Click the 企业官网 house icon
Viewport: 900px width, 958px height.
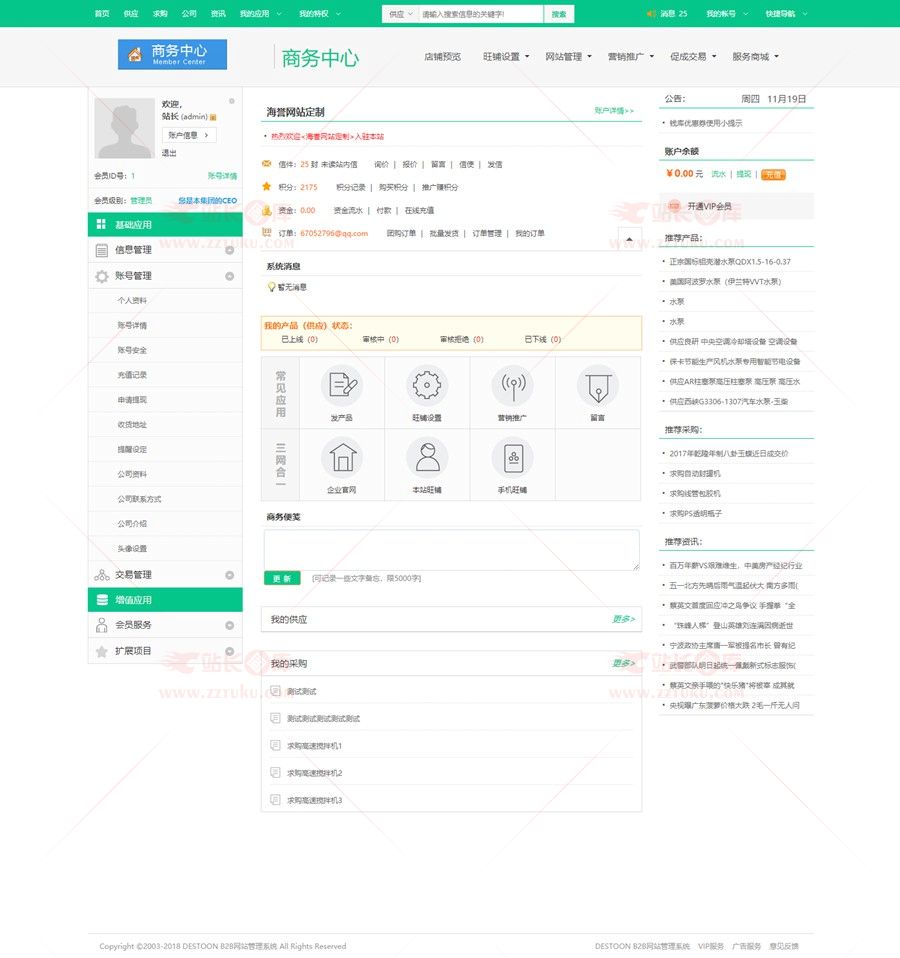[341, 457]
